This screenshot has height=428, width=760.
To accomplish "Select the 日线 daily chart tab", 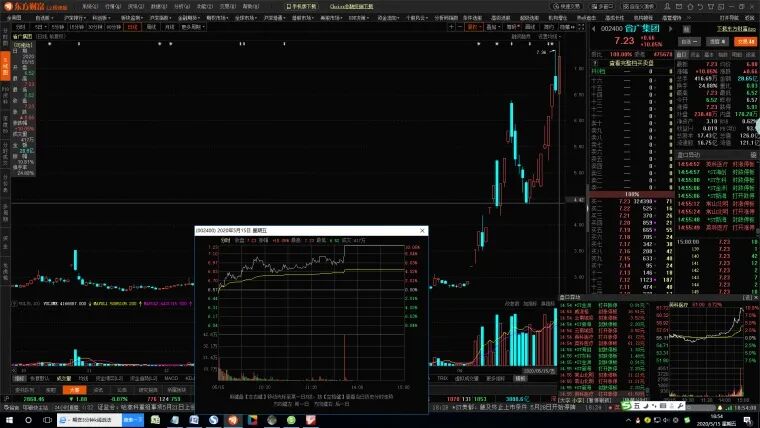I will click(132, 27).
